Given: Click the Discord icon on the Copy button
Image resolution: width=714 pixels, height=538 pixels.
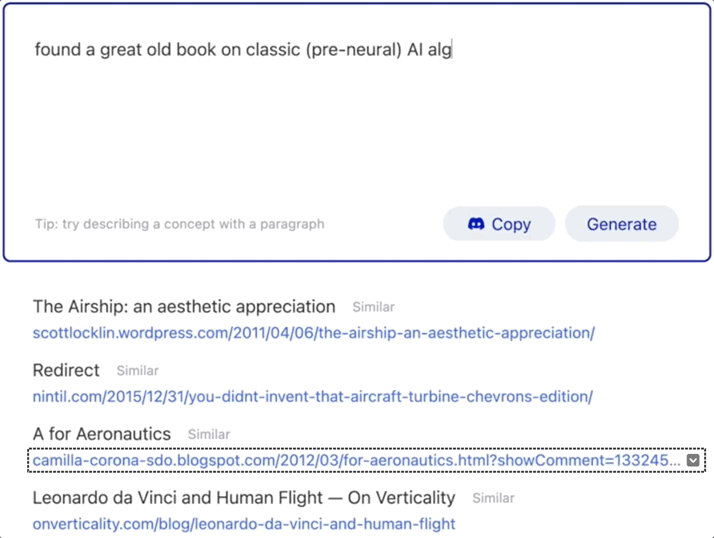Looking at the screenshot, I should 476,225.
